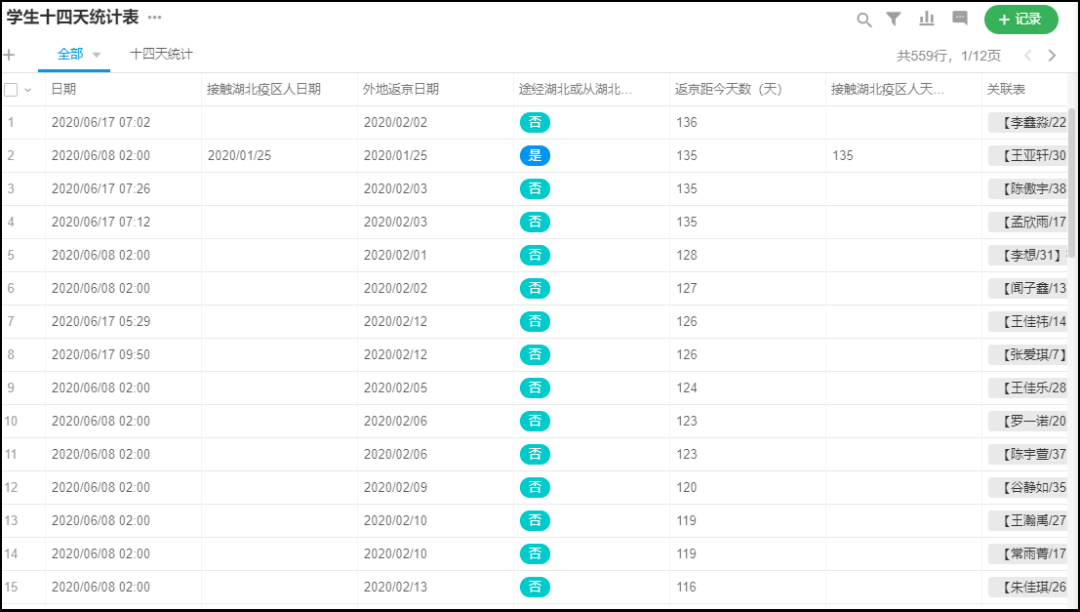Switch to the 十四天统计 tab
Screen dimensions: 1080x612
click(x=161, y=54)
